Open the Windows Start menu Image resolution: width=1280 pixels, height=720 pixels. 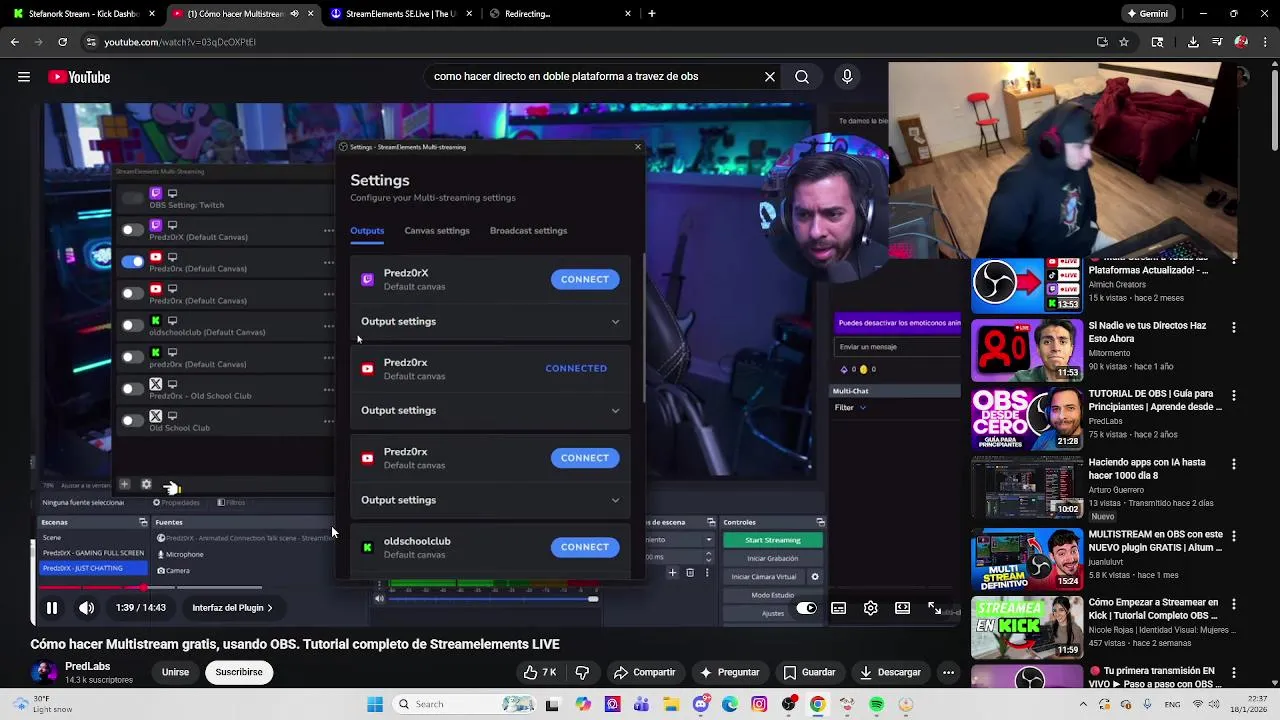click(x=375, y=704)
